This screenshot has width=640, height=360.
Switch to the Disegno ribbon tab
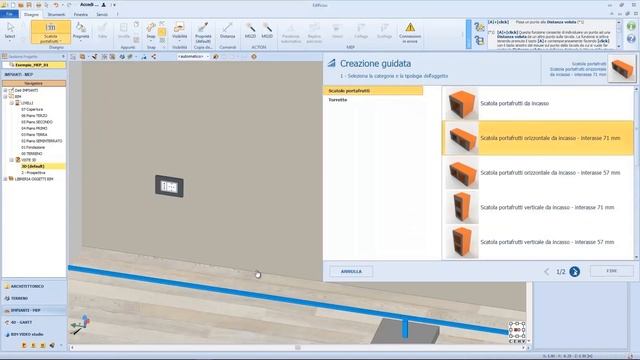pyautogui.click(x=31, y=14)
